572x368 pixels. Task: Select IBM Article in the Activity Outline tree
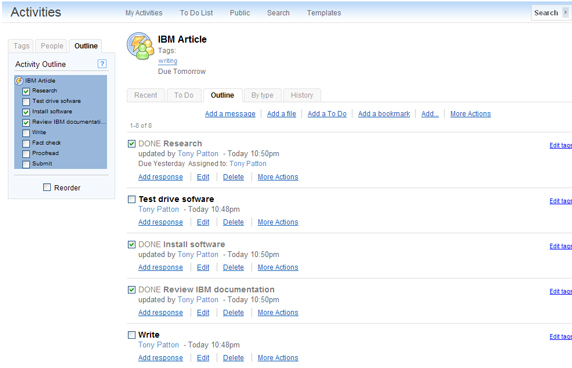(x=40, y=81)
